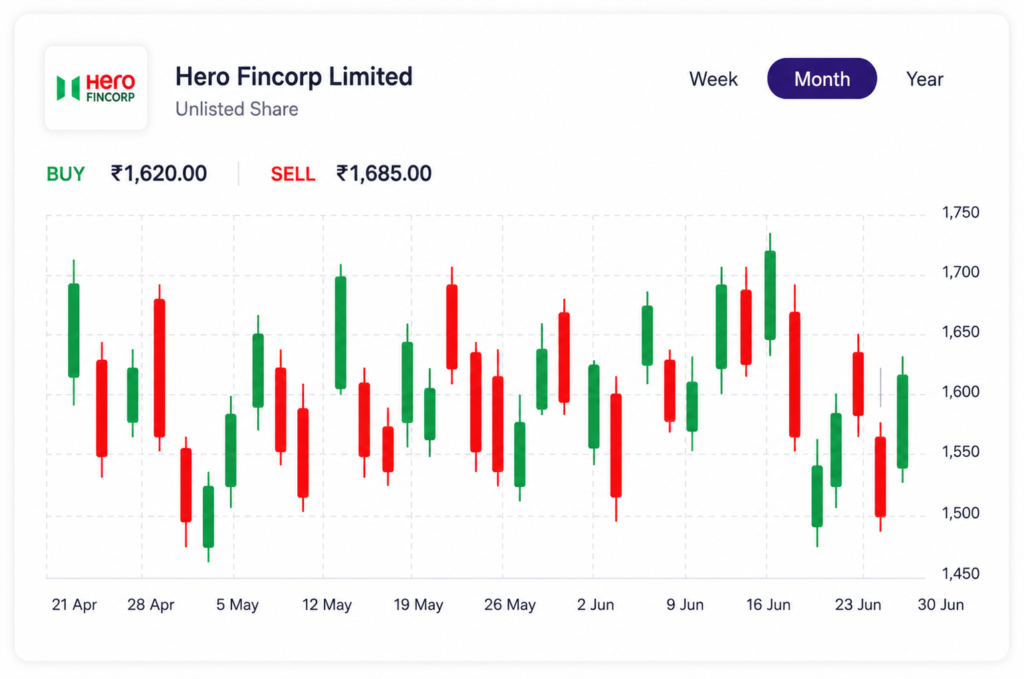The width and height of the screenshot is (1024, 679).
Task: Select the first green candle at 21 Apr
Action: tap(74, 330)
